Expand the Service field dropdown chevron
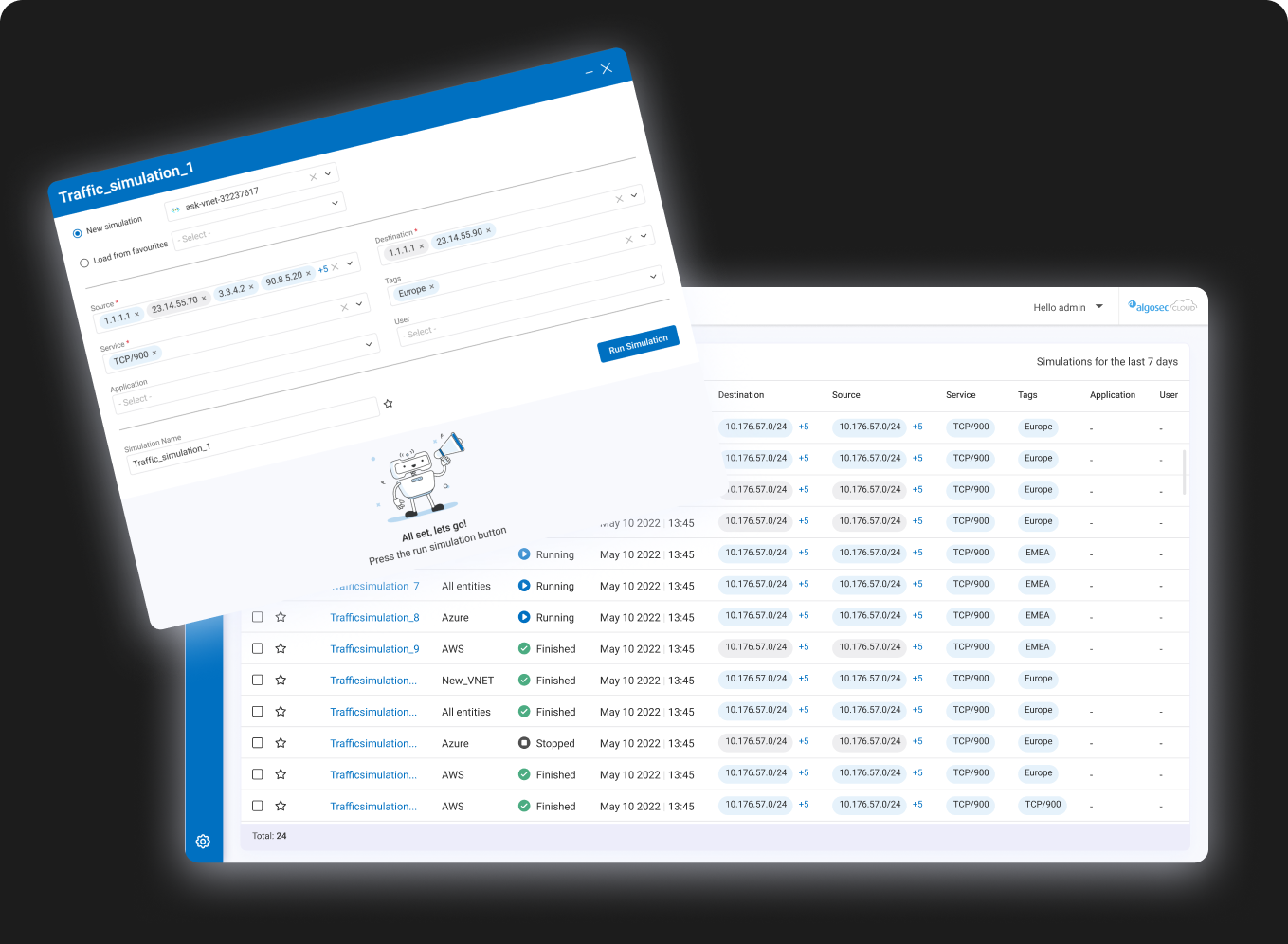Image resolution: width=1288 pixels, height=944 pixels. point(359,303)
